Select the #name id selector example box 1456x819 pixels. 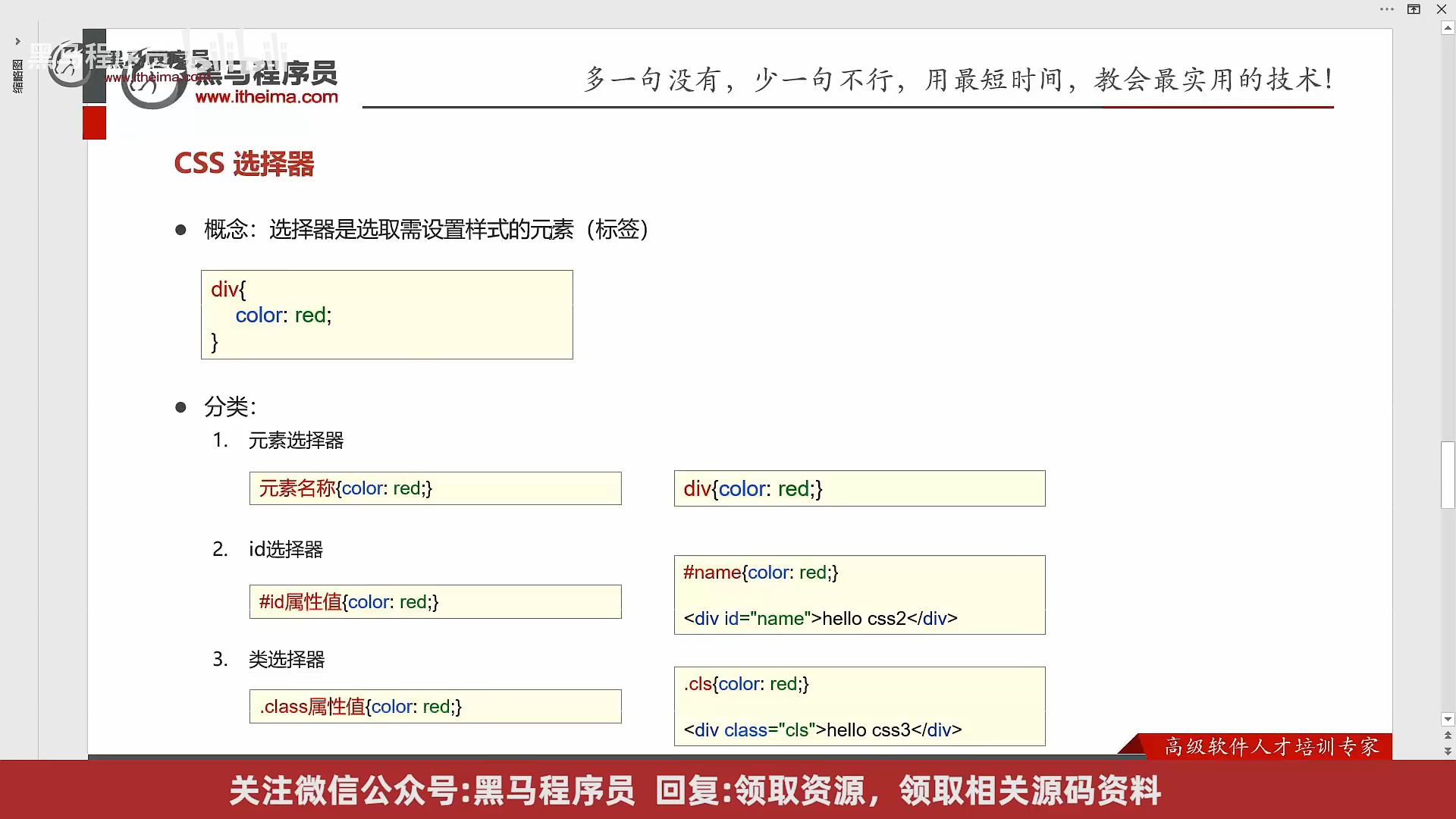pos(859,595)
